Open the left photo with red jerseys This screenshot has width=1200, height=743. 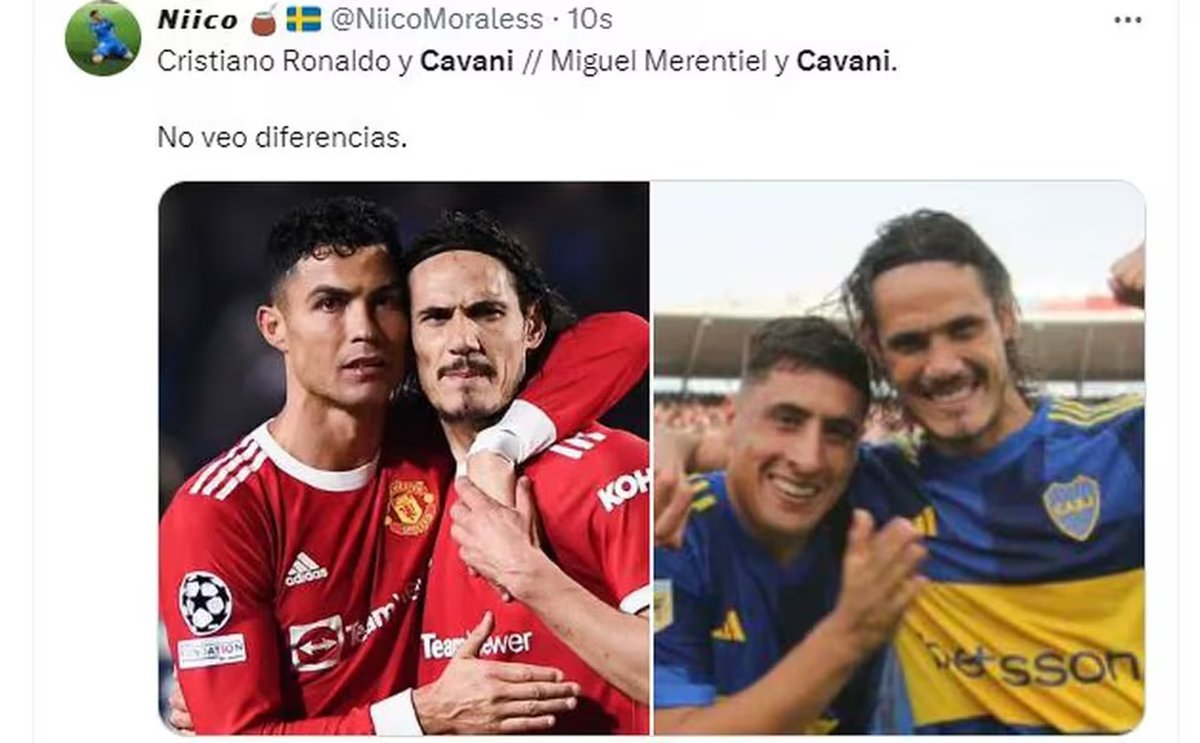404,458
